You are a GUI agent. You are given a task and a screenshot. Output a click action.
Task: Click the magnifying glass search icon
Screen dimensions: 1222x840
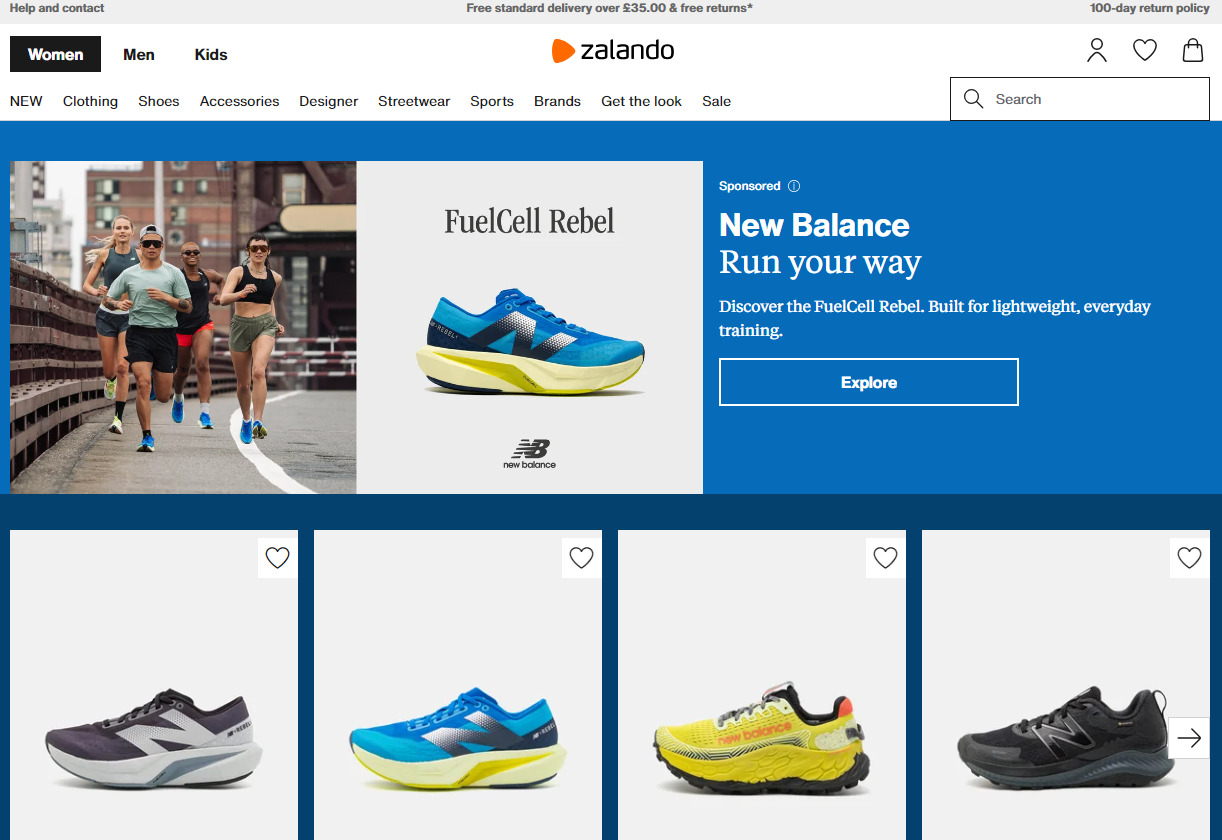[973, 99]
